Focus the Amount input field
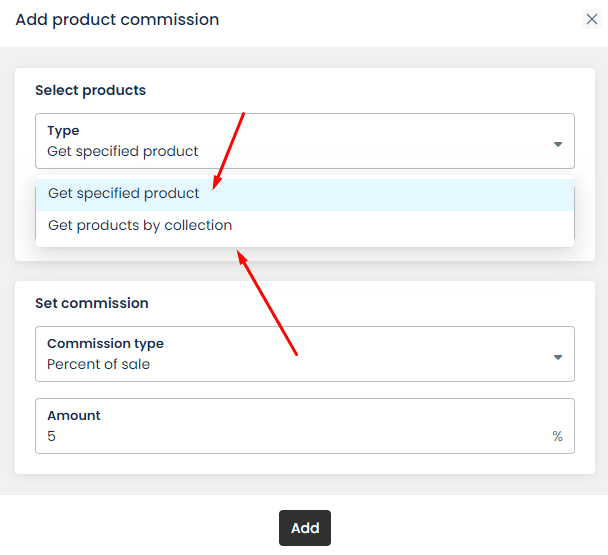 click(x=305, y=426)
